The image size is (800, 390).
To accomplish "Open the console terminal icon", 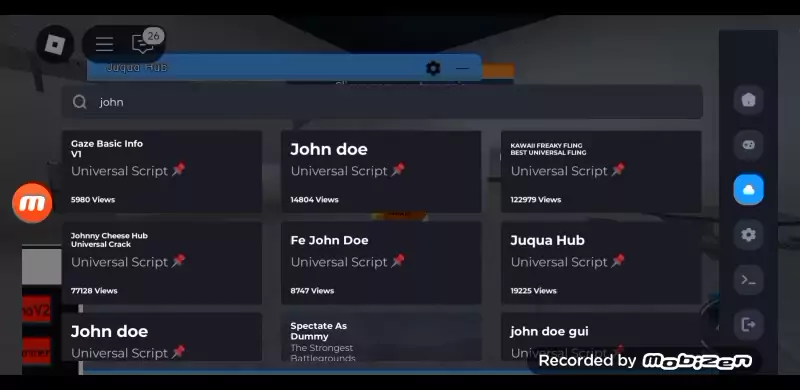I will click(748, 280).
